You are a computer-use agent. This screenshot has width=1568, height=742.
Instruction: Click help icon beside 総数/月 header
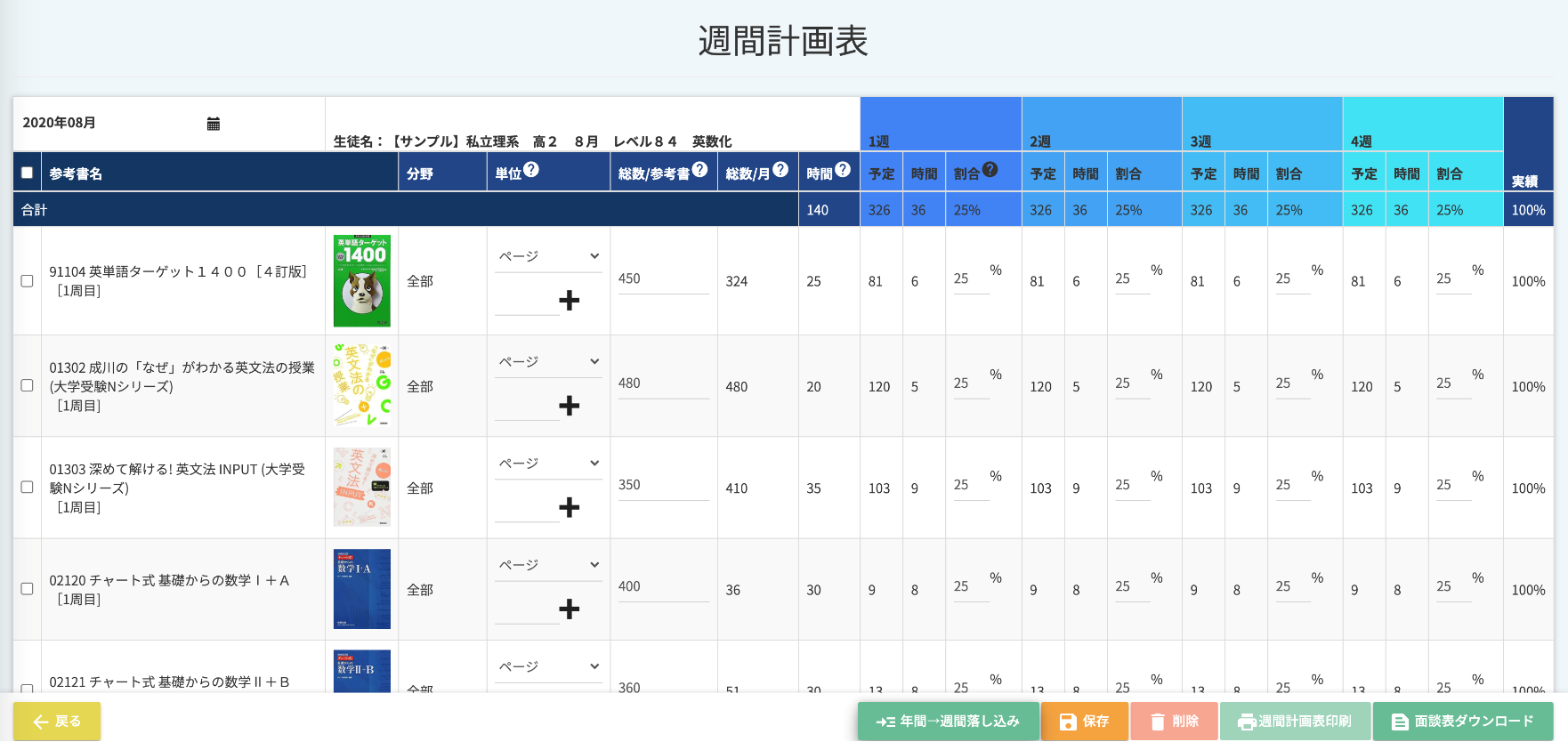point(780,169)
